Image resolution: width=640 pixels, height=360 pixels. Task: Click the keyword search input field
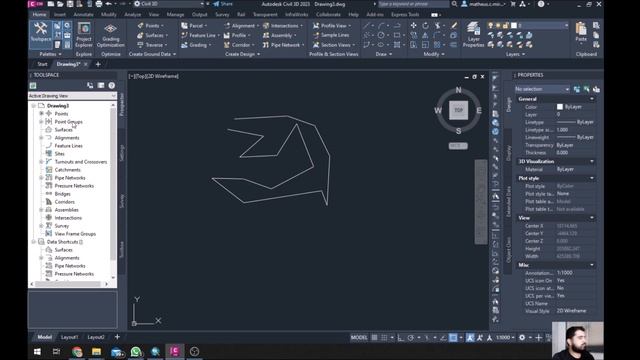pos(413,4)
